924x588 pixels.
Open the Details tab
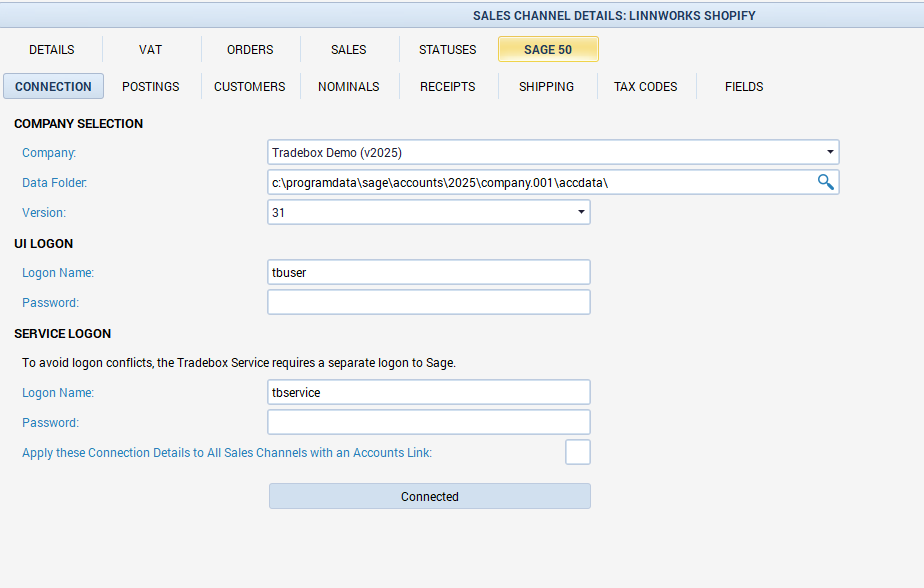click(x=52, y=49)
